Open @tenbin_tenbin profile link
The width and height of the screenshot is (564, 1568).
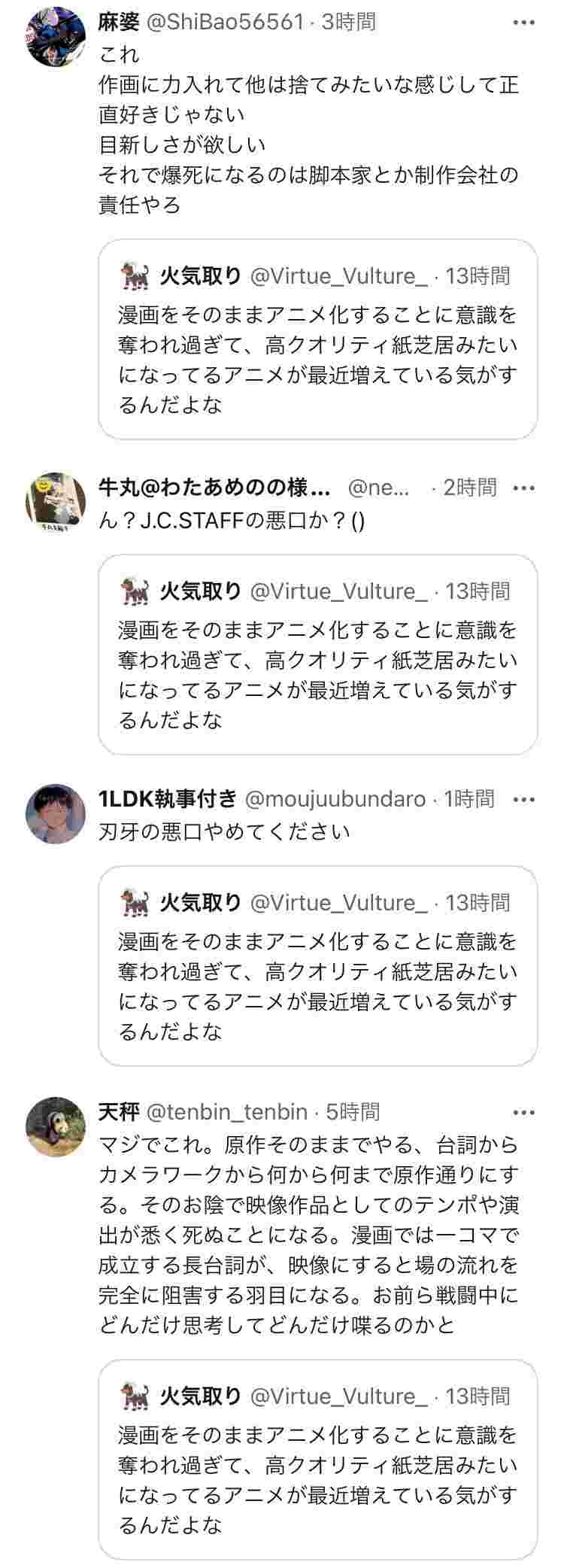pos(226,1112)
